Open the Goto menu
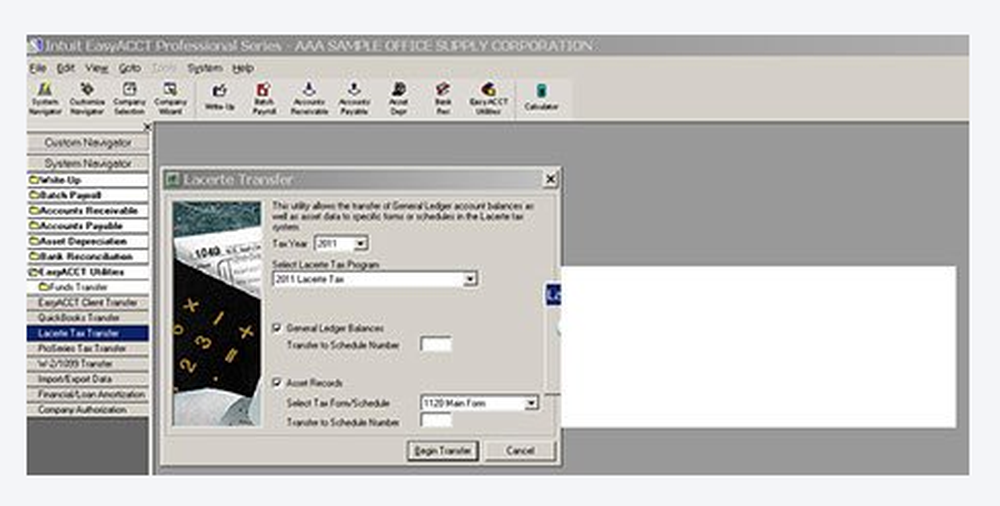This screenshot has width=1000, height=506. pyautogui.click(x=129, y=68)
